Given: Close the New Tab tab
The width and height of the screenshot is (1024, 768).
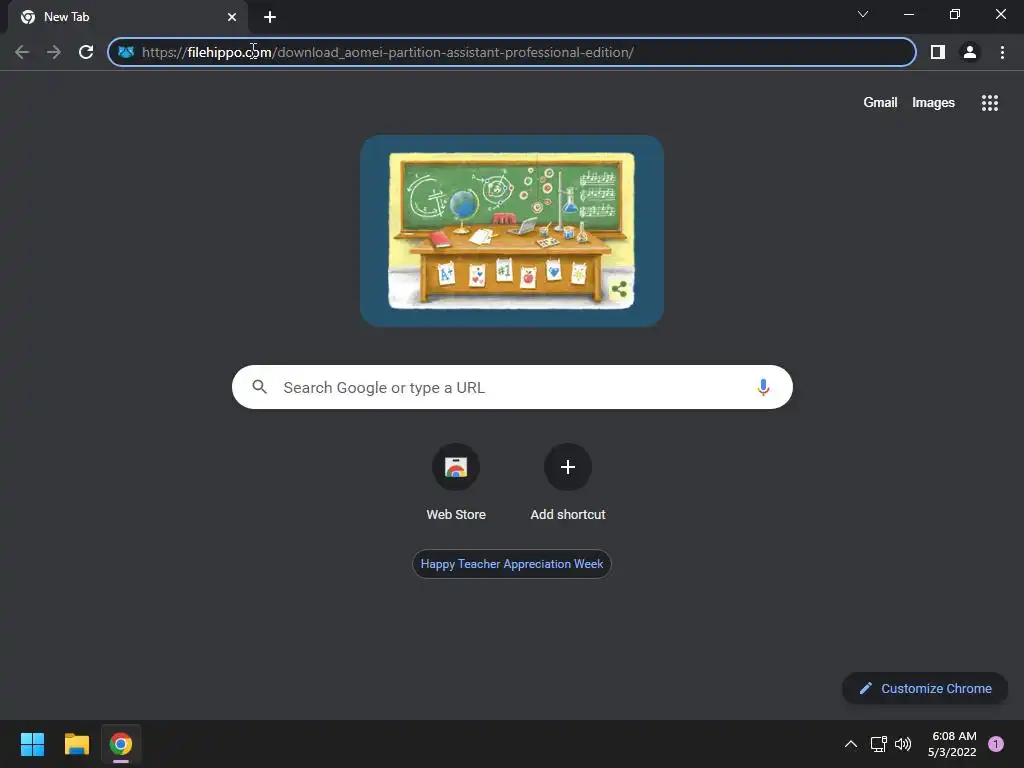Looking at the screenshot, I should [232, 17].
